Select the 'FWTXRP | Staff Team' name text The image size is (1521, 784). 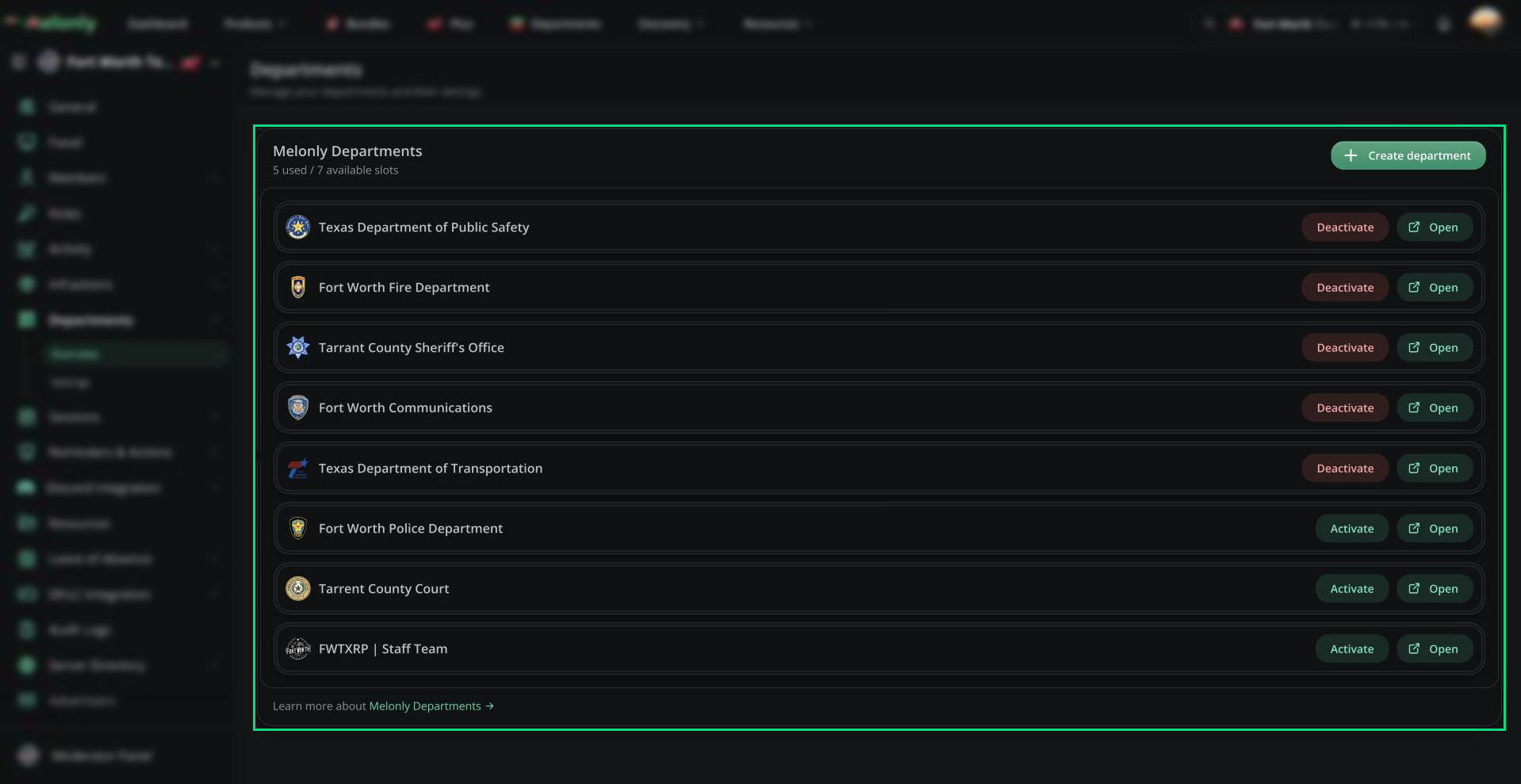(383, 649)
